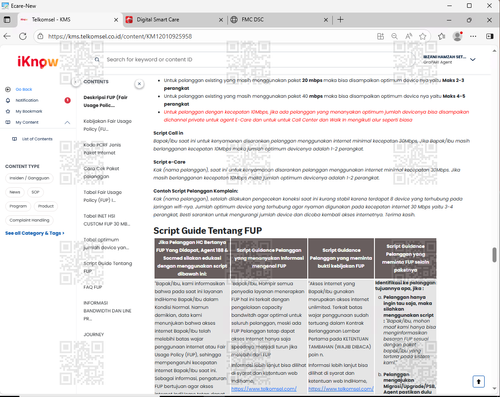Open the browser settings and more menu
This screenshot has width=500, height=397.
[473, 36]
